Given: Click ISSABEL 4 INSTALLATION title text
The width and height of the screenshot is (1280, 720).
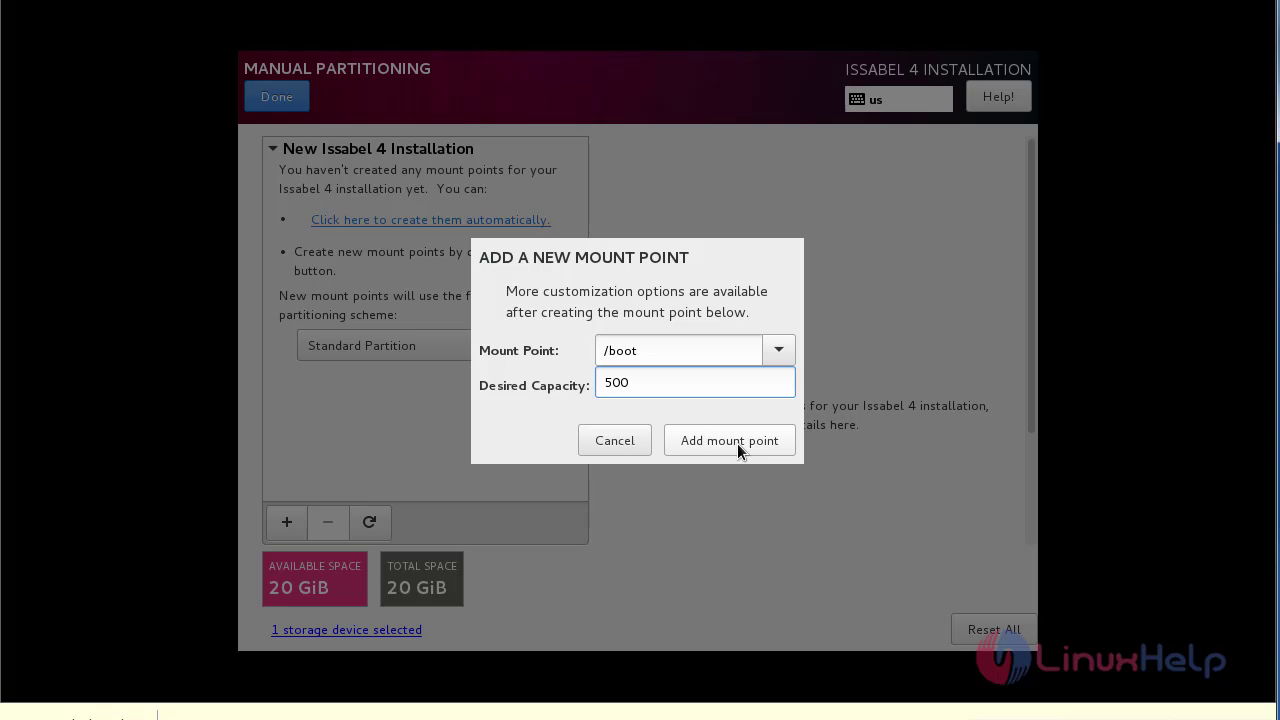Looking at the screenshot, I should (x=938, y=69).
